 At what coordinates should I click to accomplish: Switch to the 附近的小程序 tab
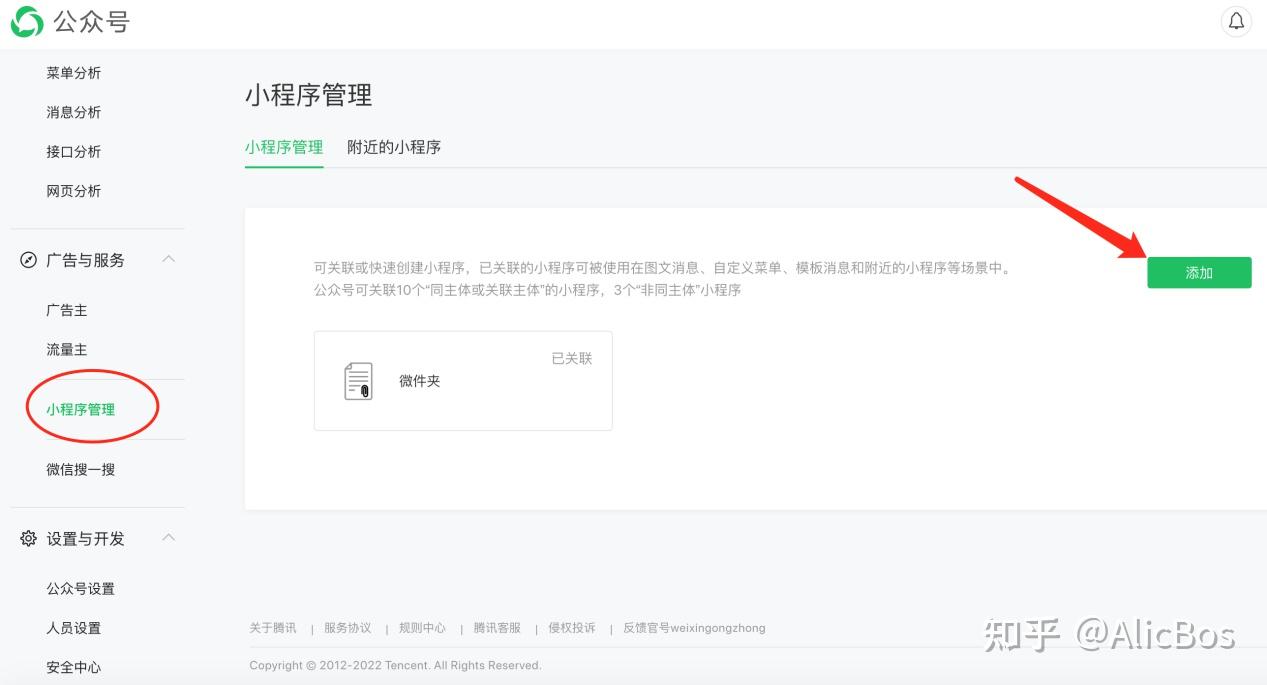point(394,147)
